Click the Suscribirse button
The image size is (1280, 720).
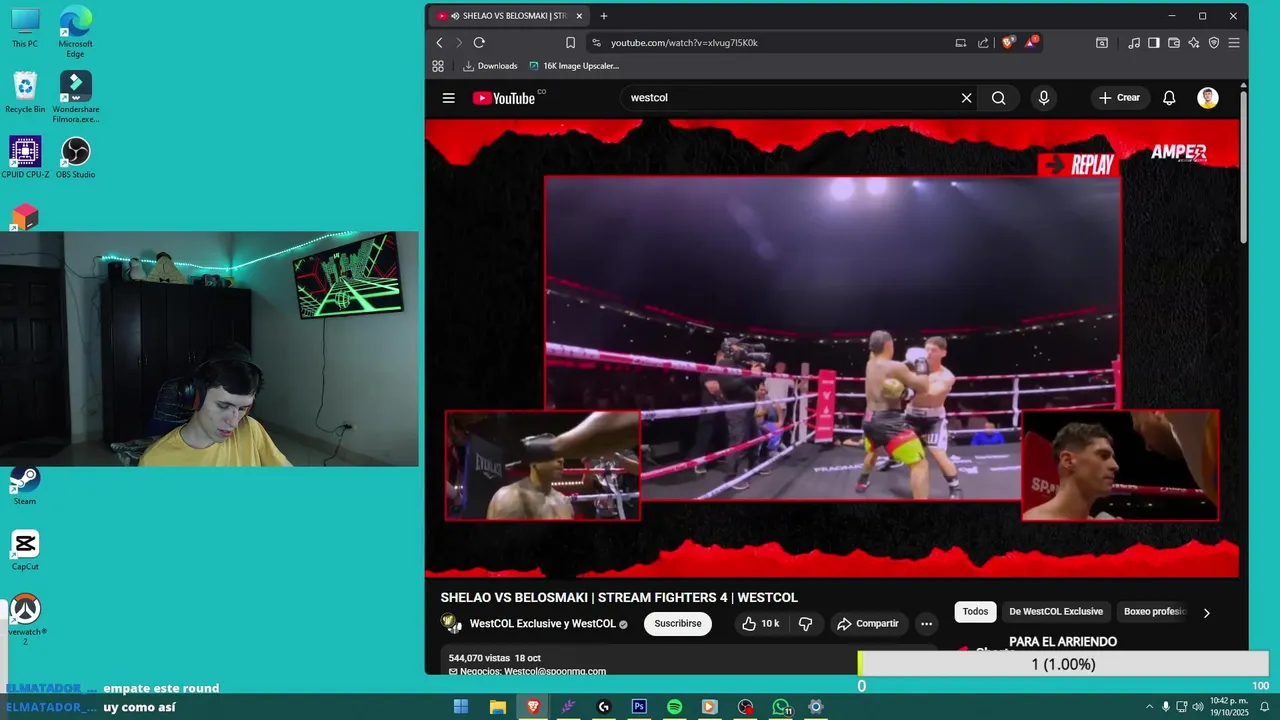coord(678,623)
